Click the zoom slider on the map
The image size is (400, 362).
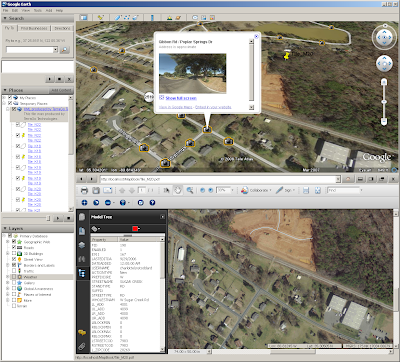[x=384, y=102]
